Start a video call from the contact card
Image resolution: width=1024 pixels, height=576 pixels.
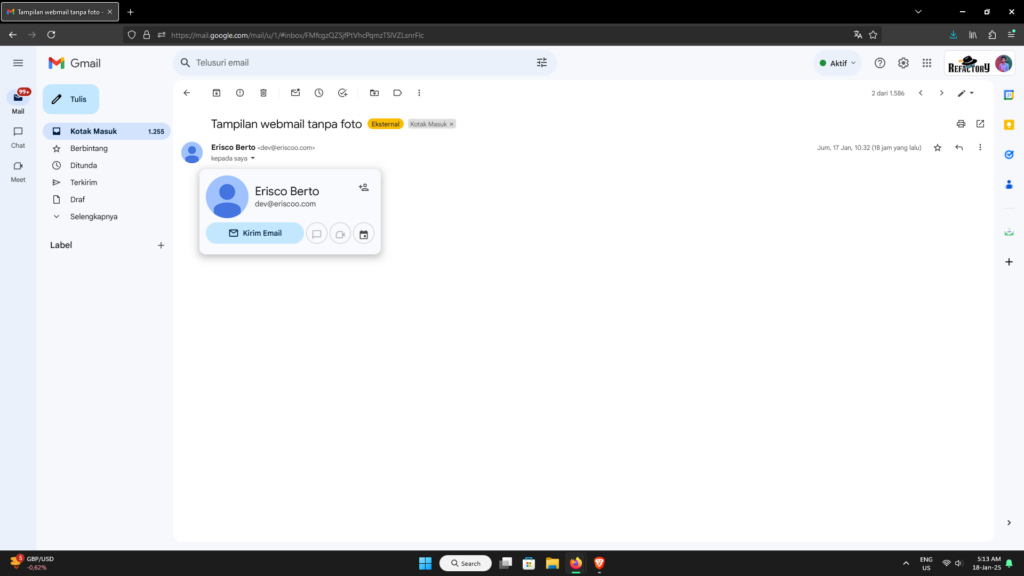(x=340, y=234)
